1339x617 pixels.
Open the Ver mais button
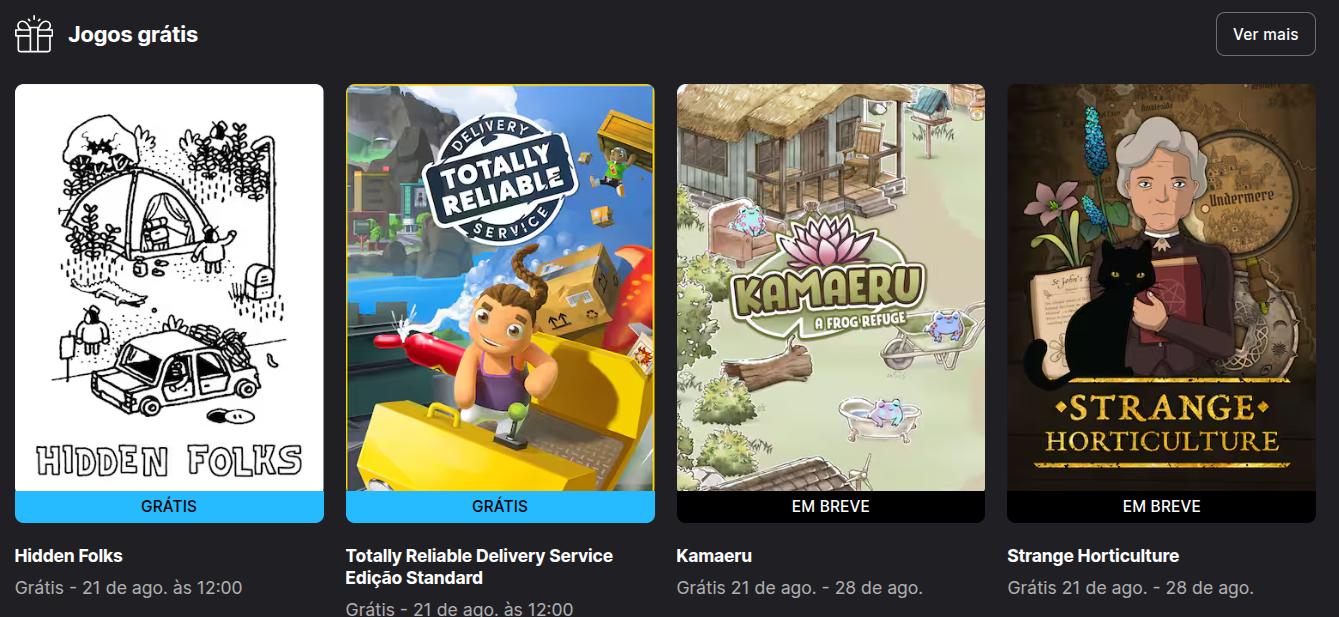1265,34
